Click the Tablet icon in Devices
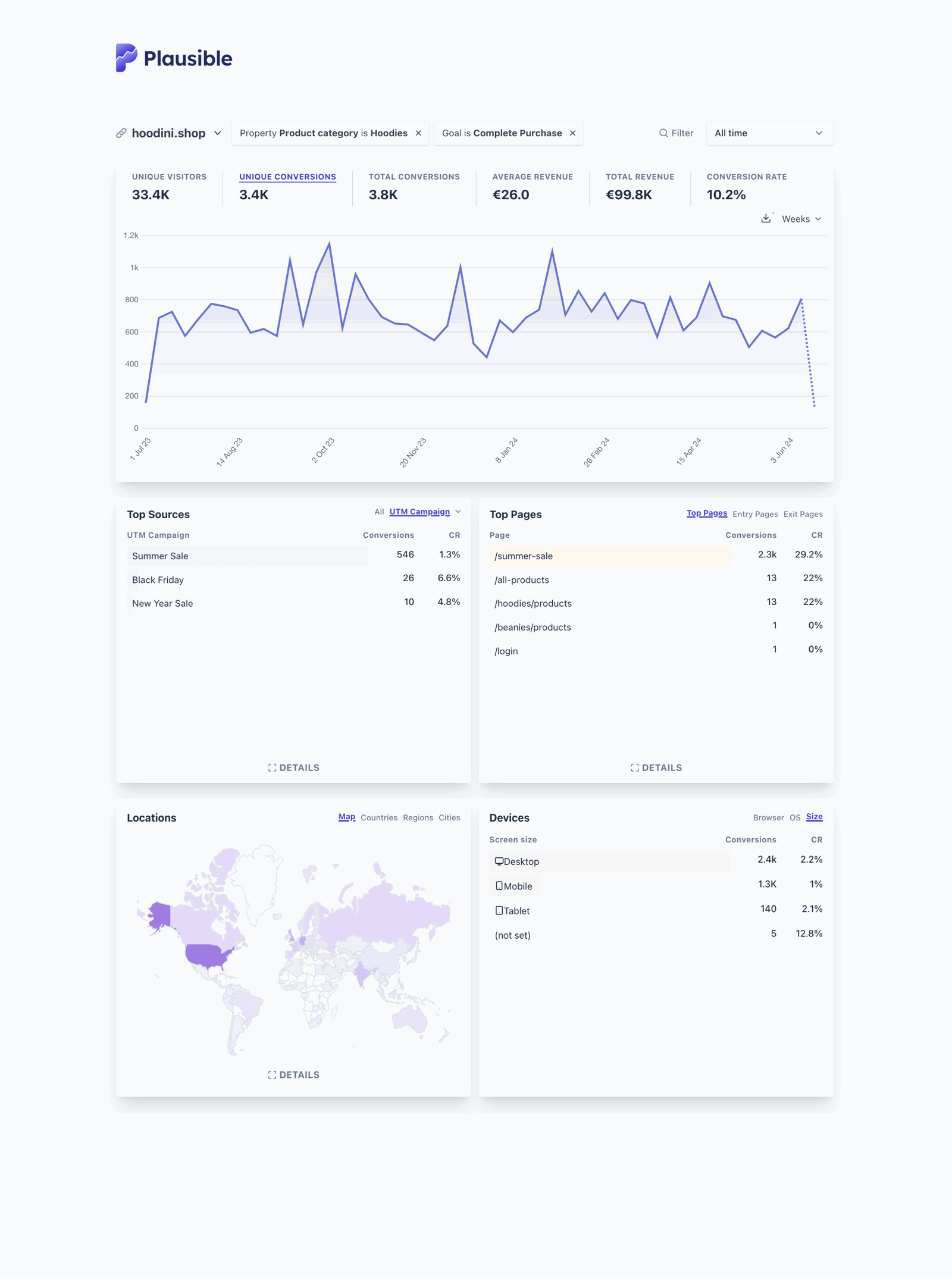The height and width of the screenshot is (1279, 952). pos(499,910)
